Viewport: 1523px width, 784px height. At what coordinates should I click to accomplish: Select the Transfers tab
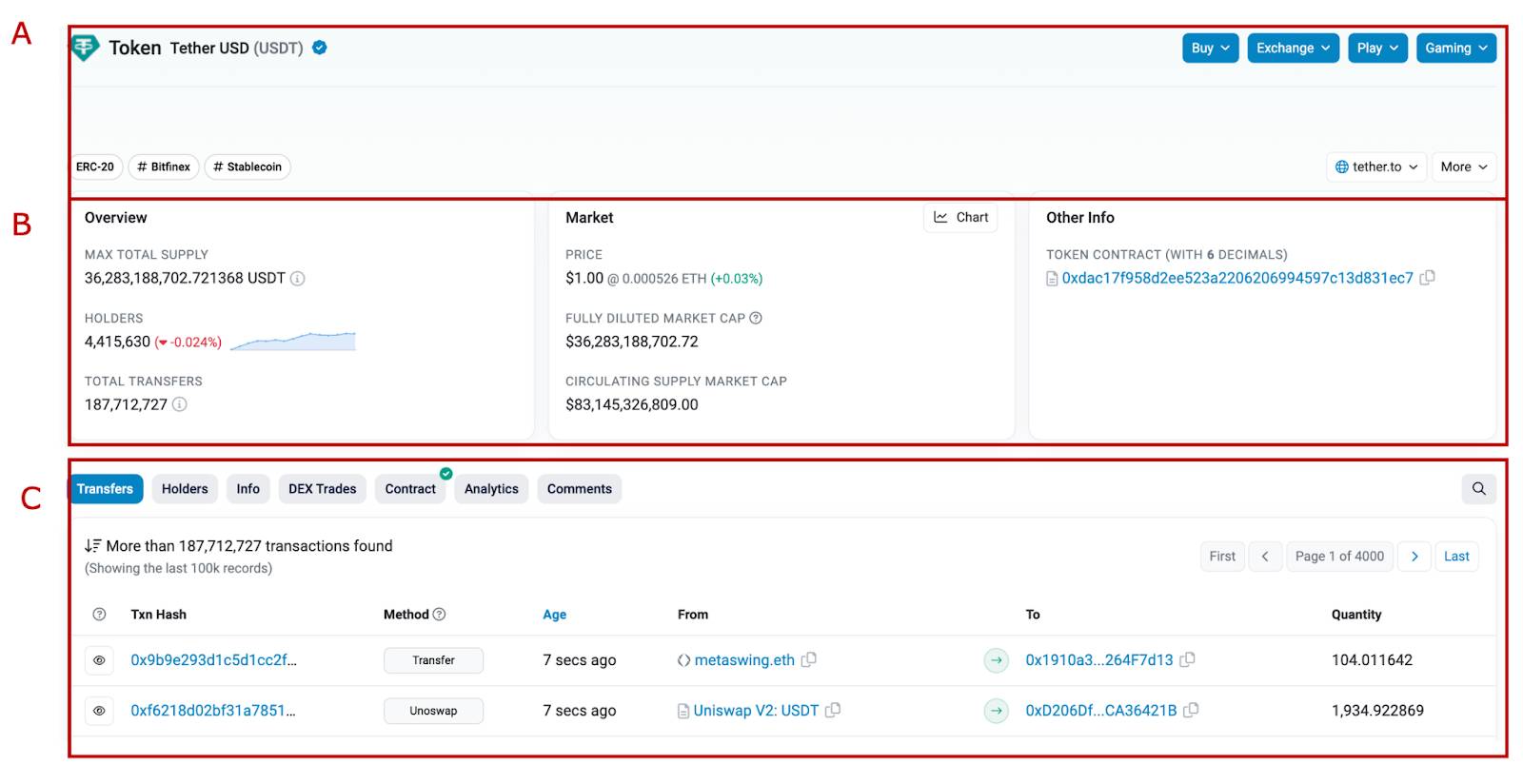click(x=105, y=489)
